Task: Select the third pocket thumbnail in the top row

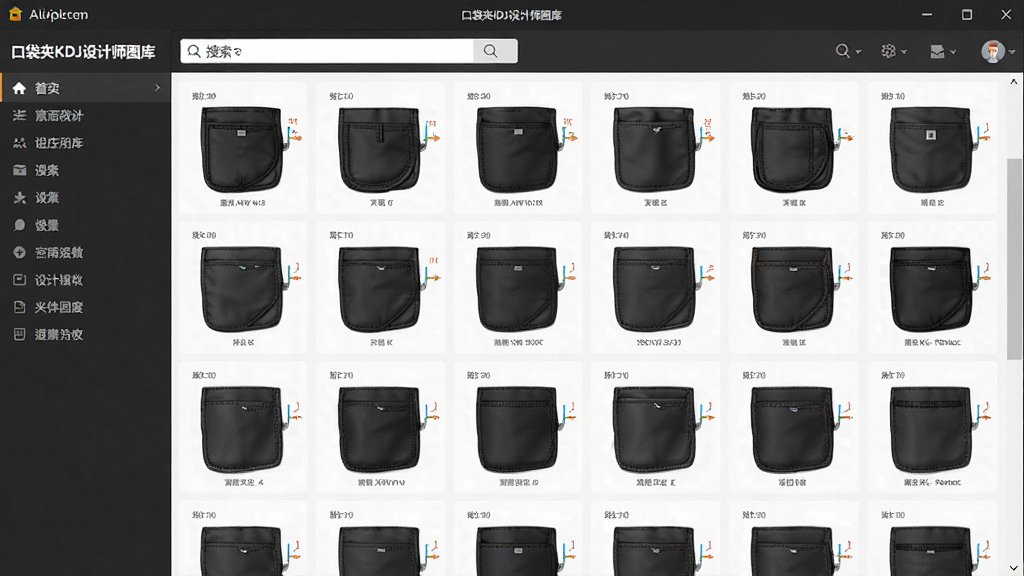Action: click(518, 148)
